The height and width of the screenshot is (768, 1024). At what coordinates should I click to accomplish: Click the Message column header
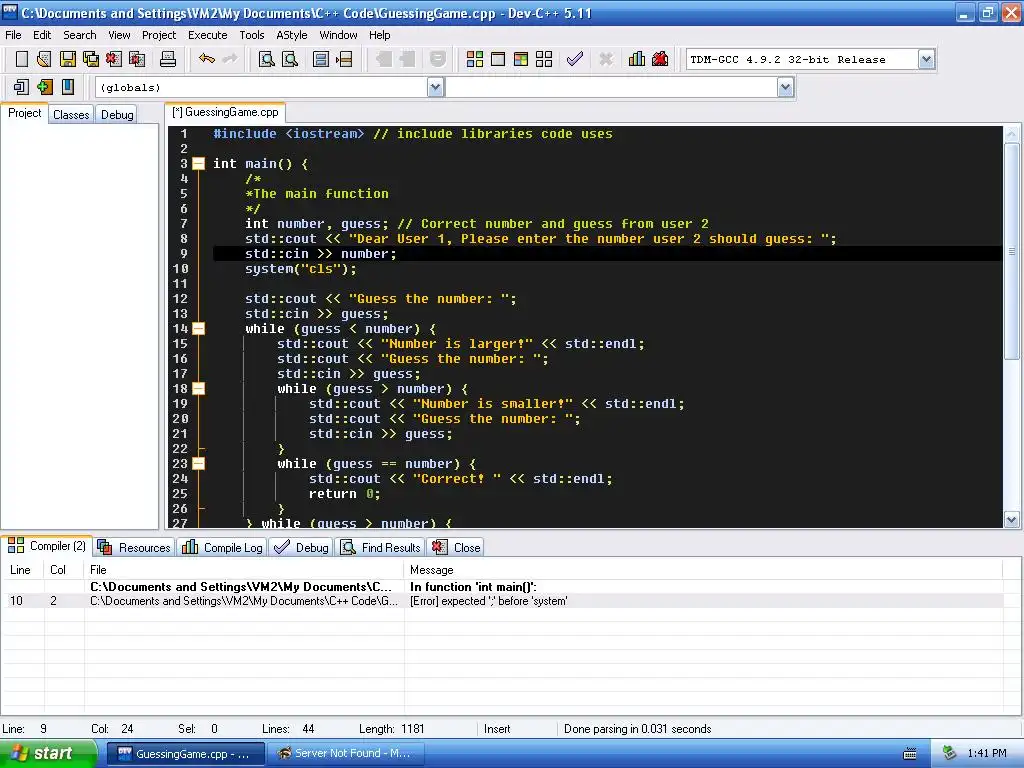pos(703,569)
